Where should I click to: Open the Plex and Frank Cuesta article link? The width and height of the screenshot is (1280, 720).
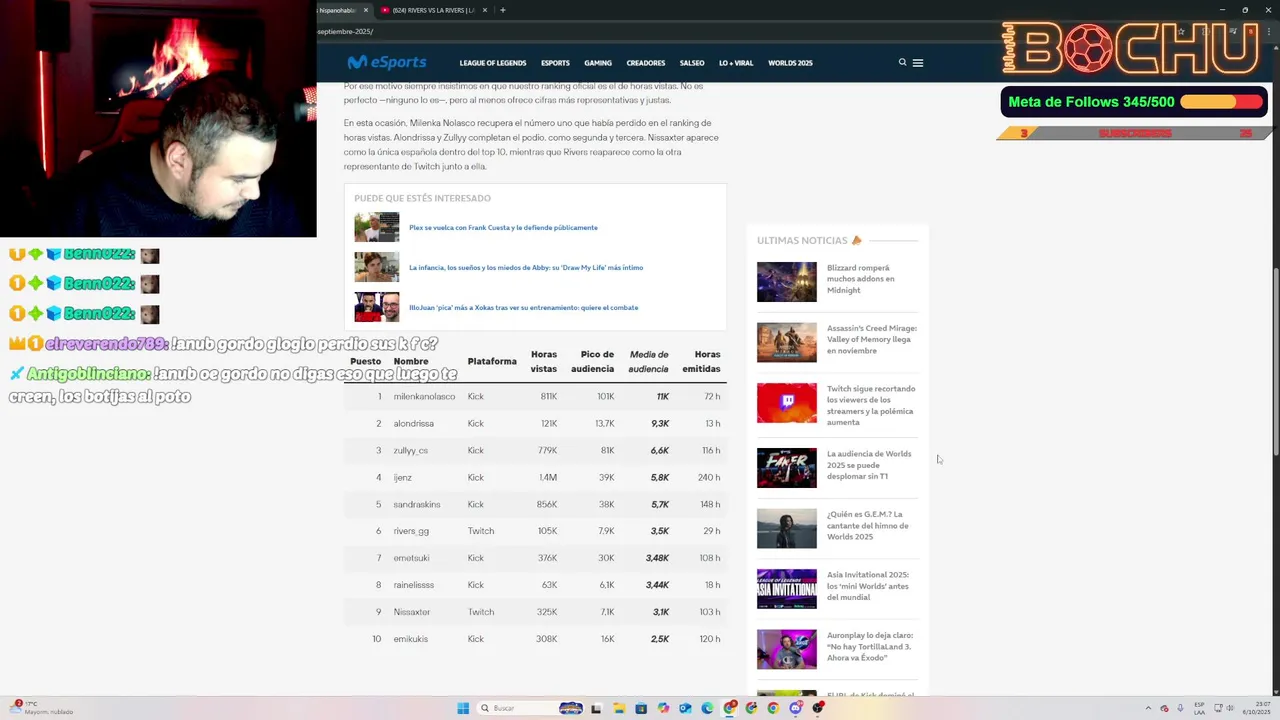click(503, 227)
